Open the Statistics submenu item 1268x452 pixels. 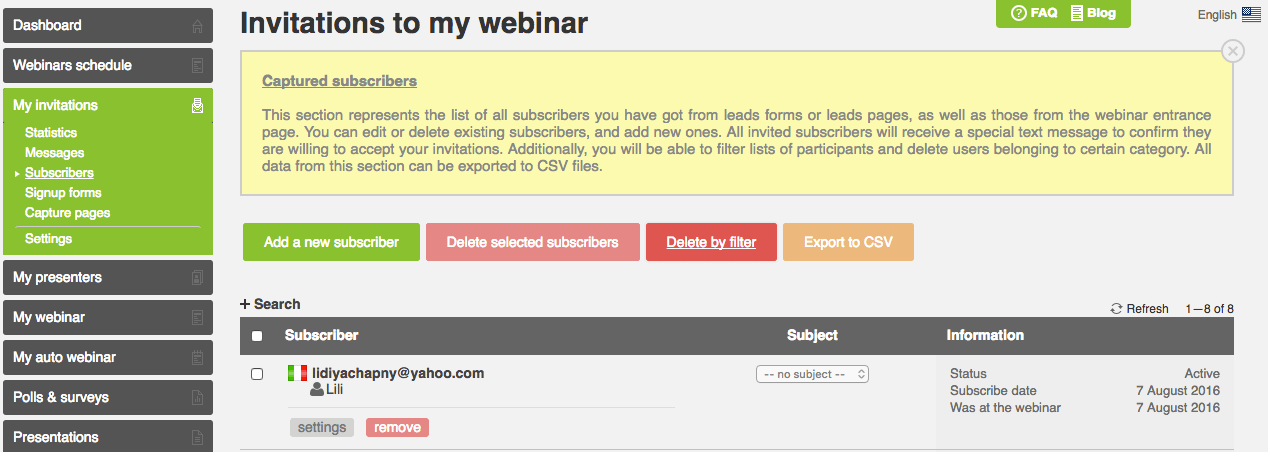[x=51, y=132]
